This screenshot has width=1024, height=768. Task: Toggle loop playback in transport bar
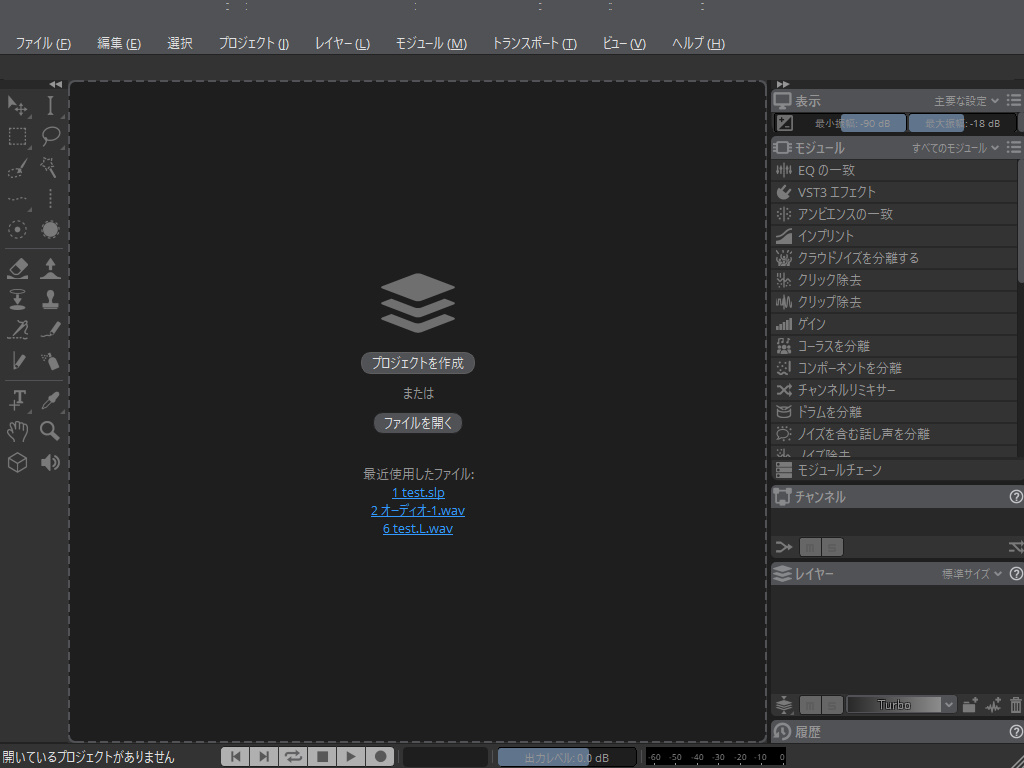(x=293, y=757)
